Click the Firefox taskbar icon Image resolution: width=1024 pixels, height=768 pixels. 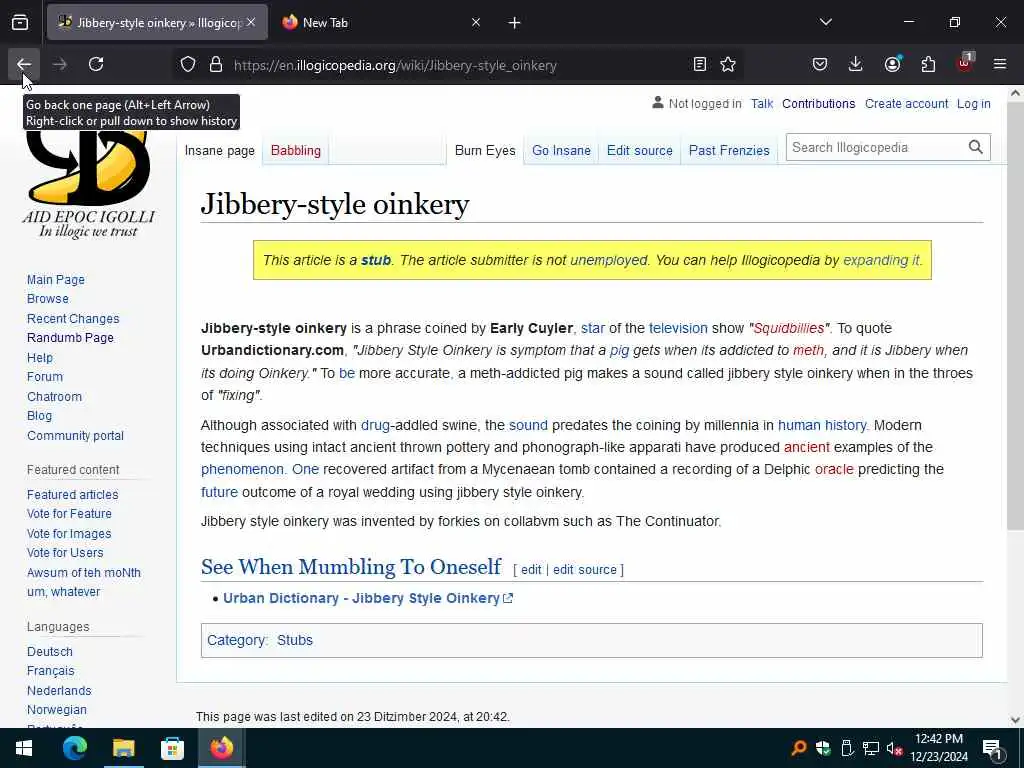tap(221, 748)
